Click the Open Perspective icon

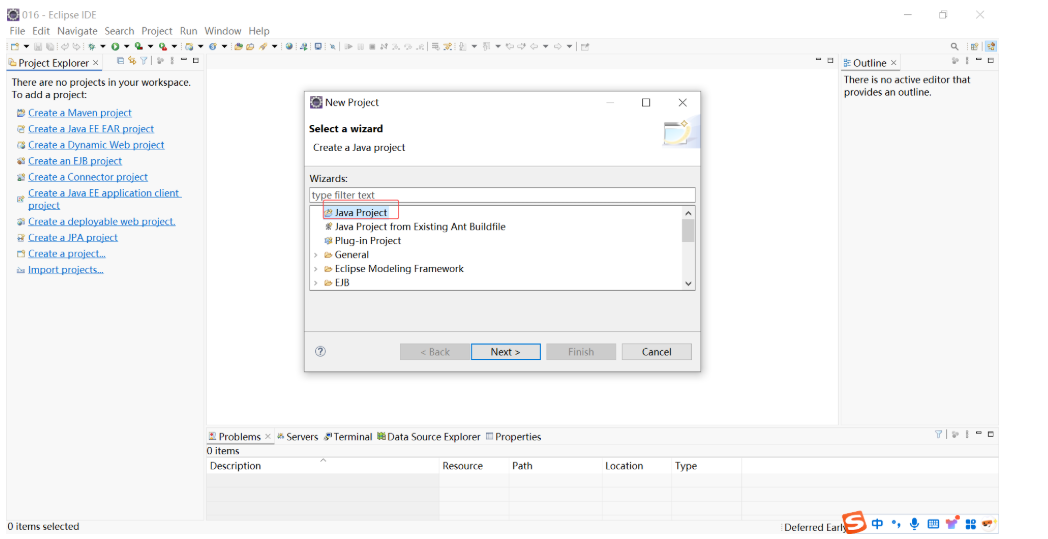pos(974,46)
